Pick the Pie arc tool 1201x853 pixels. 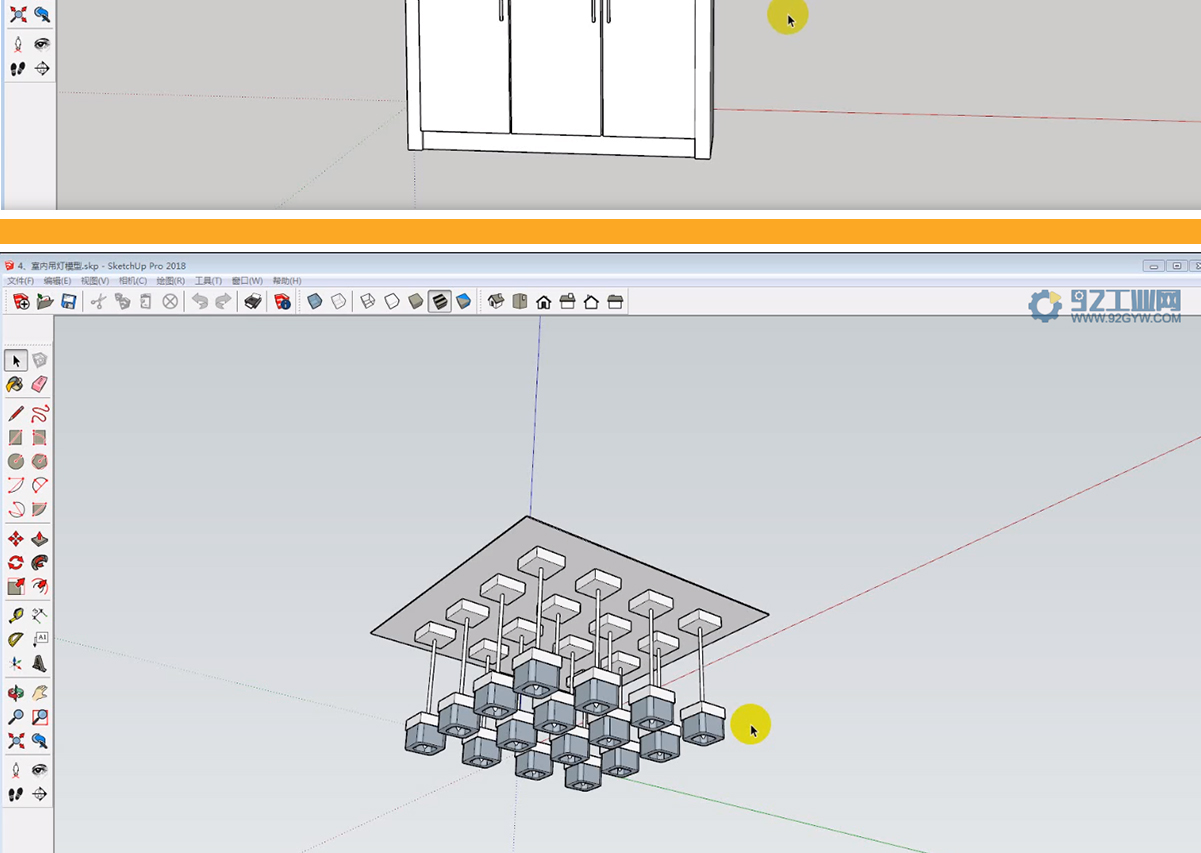click(40, 510)
